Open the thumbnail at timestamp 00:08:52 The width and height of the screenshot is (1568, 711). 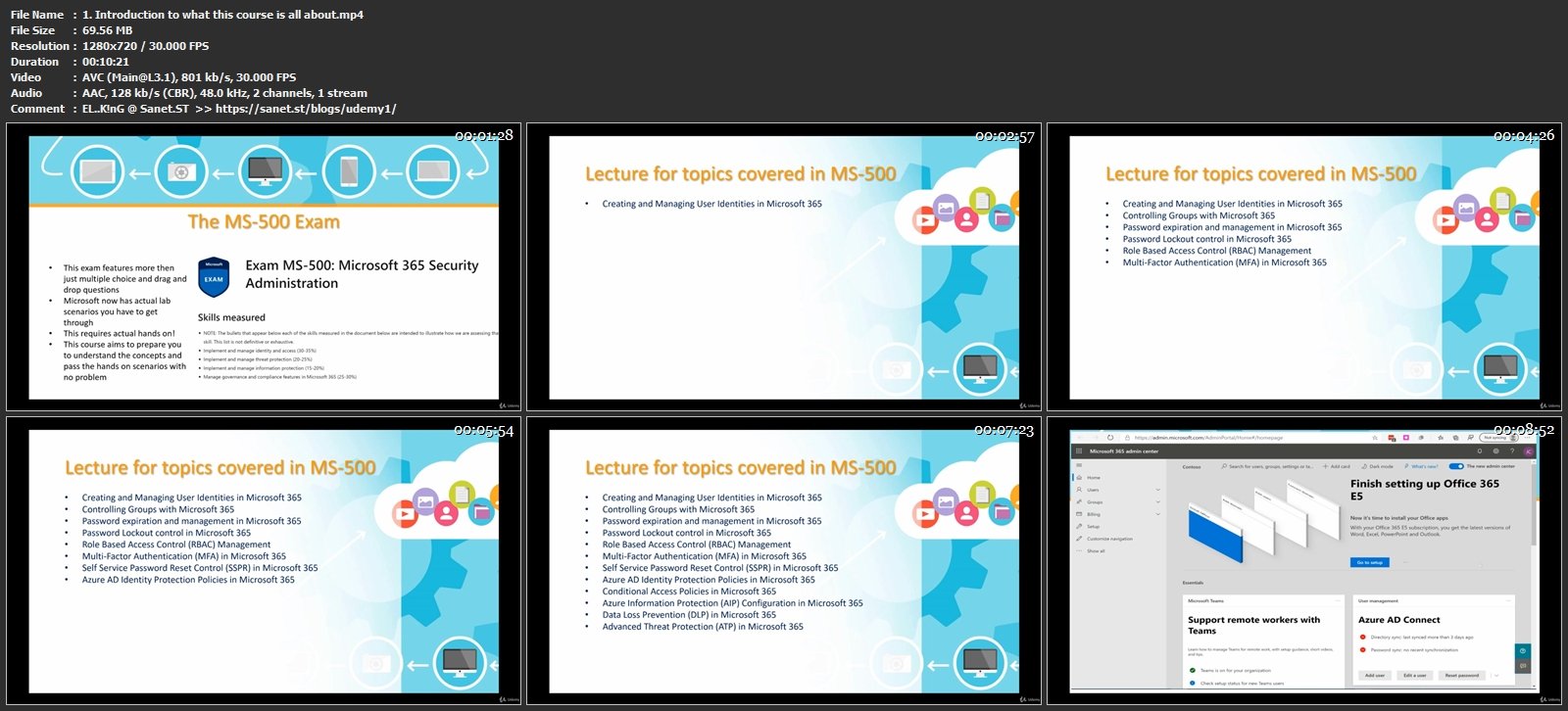pyautogui.click(x=1304, y=561)
